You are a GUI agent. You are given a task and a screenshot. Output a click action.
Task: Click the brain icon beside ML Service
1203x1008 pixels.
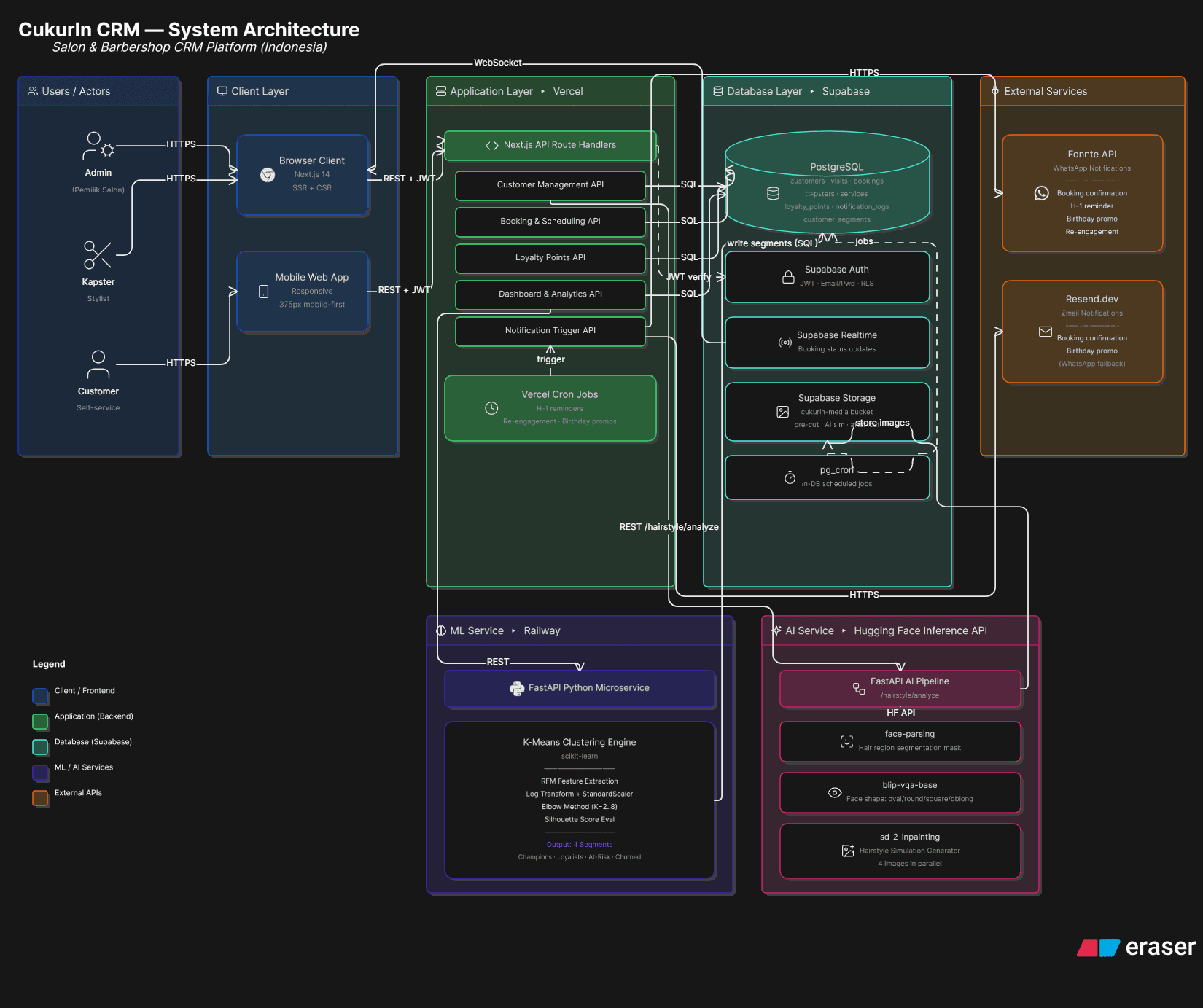pyautogui.click(x=441, y=630)
